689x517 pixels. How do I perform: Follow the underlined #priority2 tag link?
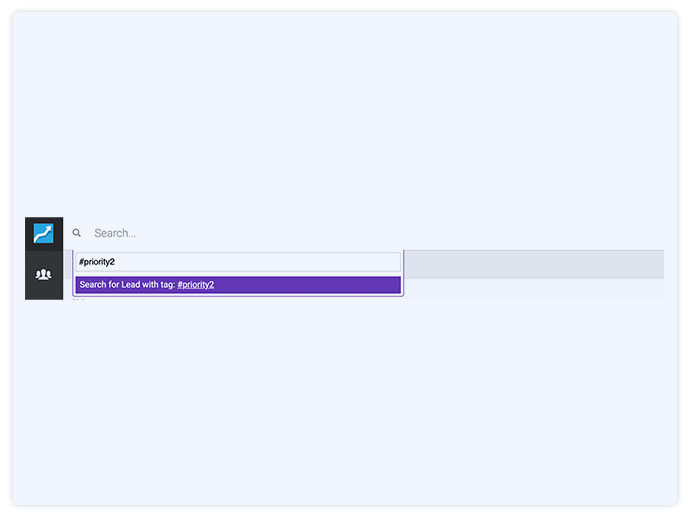(196, 285)
